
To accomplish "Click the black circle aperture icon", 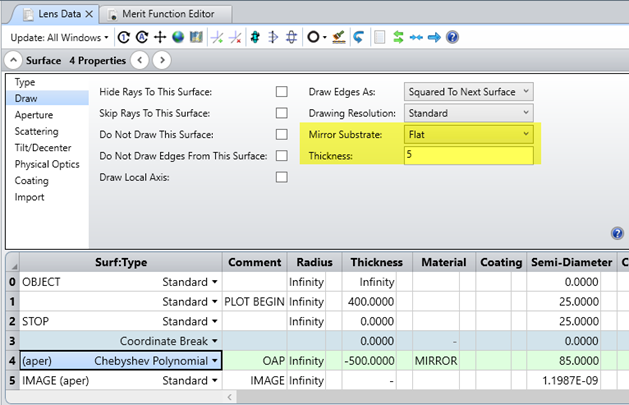I will tap(313, 37).
